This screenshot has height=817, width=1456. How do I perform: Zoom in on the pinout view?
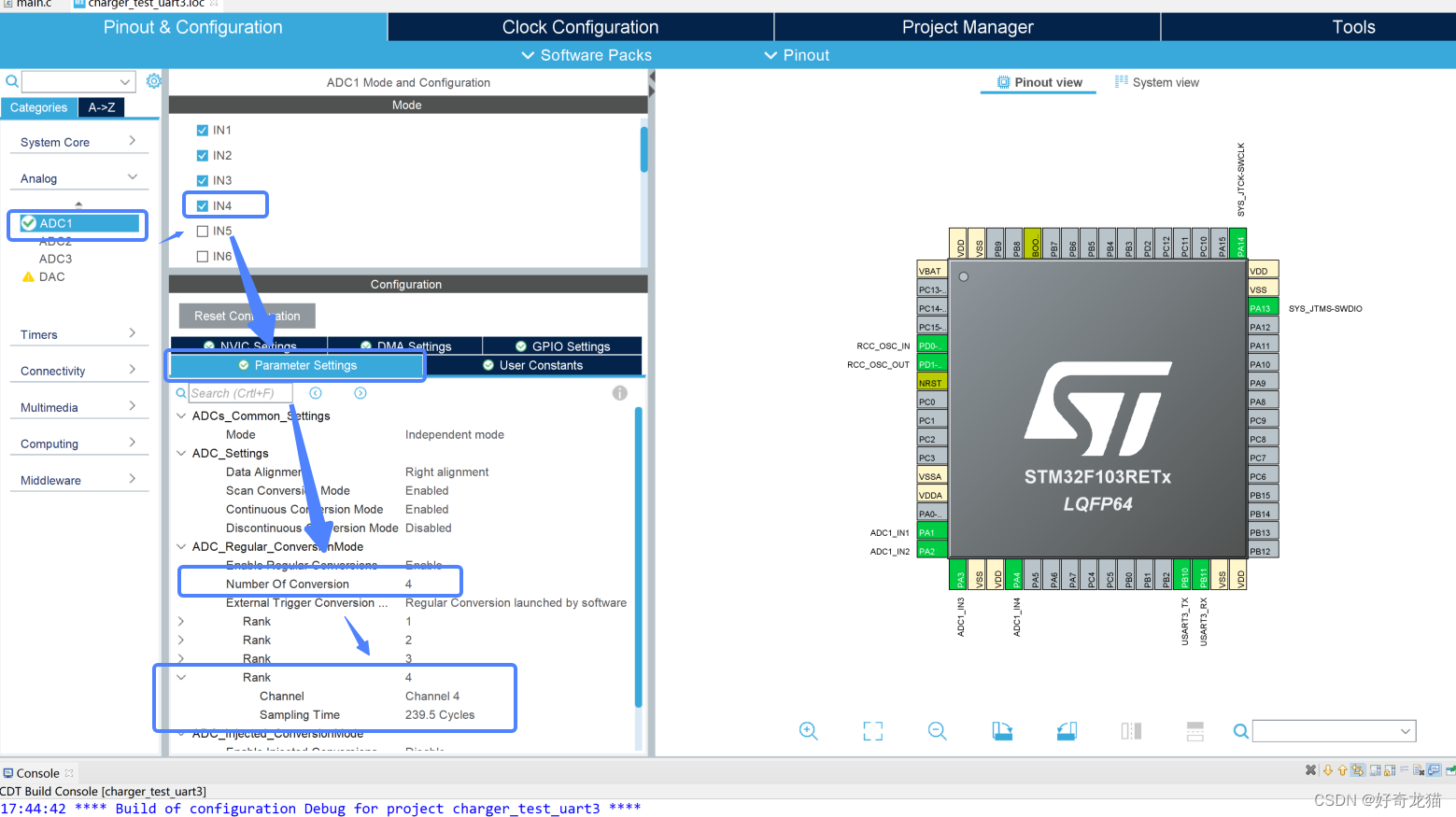click(x=809, y=731)
